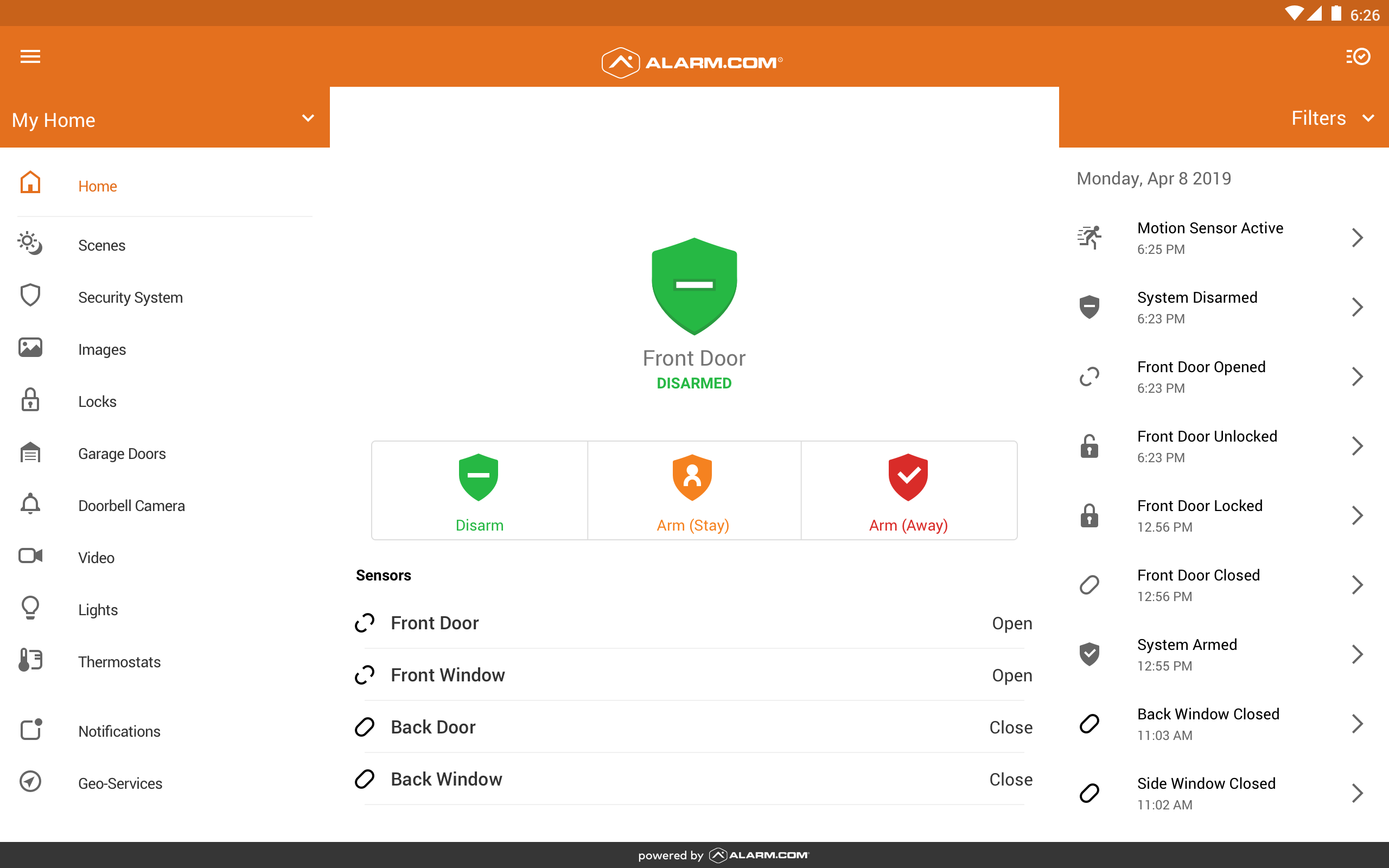This screenshot has width=1389, height=868.
Task: Open the Scenes panel from the sidebar
Action: [101, 245]
